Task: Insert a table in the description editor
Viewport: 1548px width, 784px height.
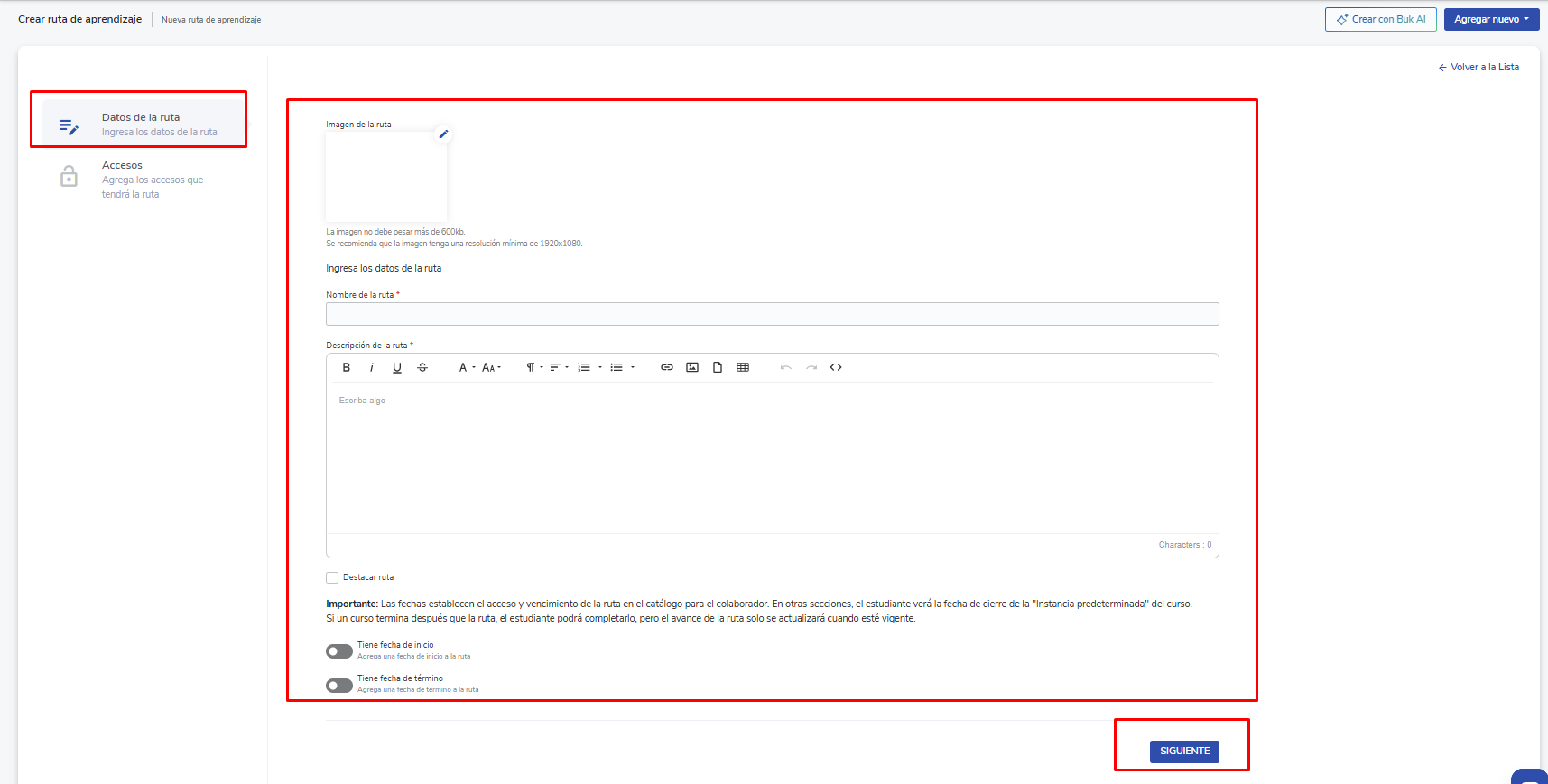Action: tap(742, 367)
